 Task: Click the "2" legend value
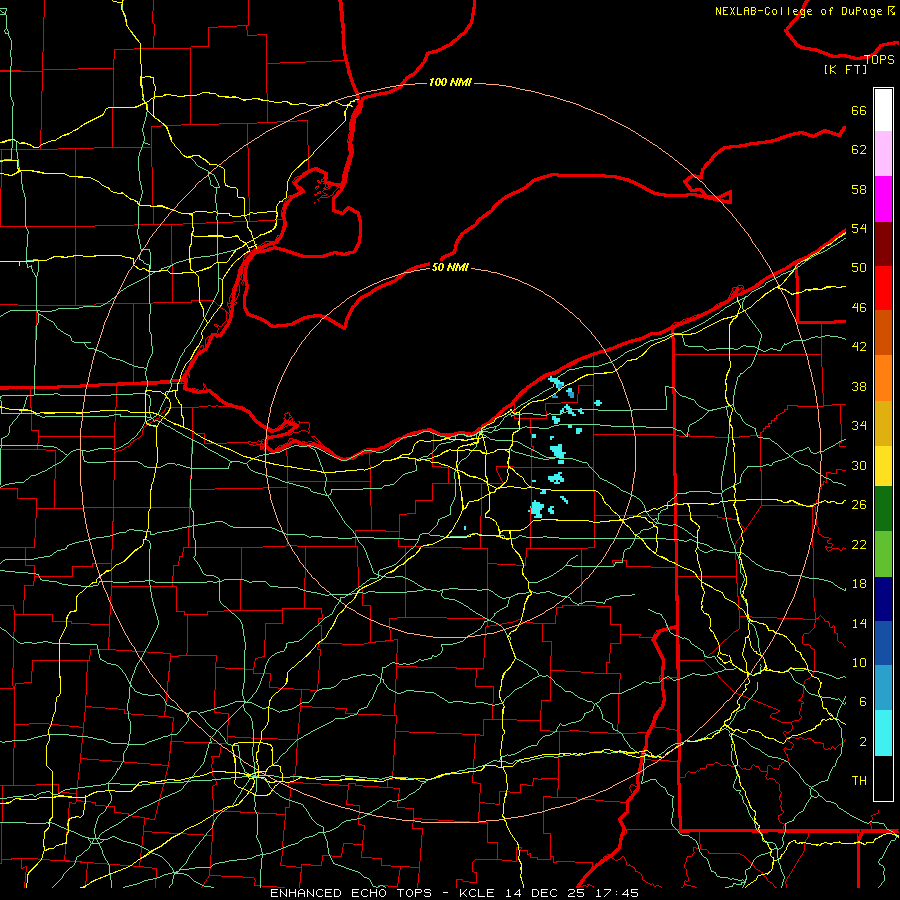pos(863,742)
